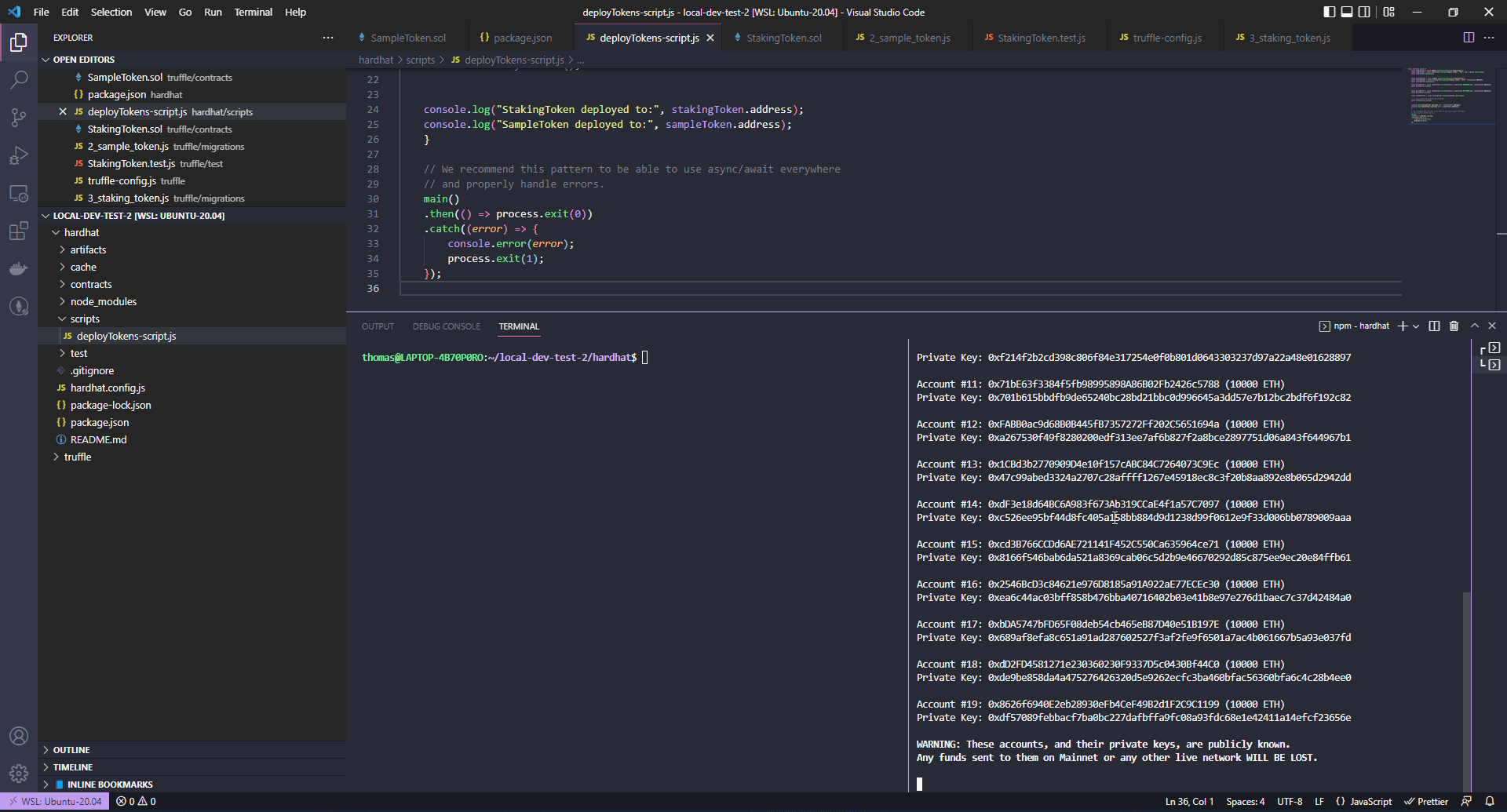This screenshot has width=1507, height=812.
Task: Expand the truffle folder
Action: tap(192, 457)
